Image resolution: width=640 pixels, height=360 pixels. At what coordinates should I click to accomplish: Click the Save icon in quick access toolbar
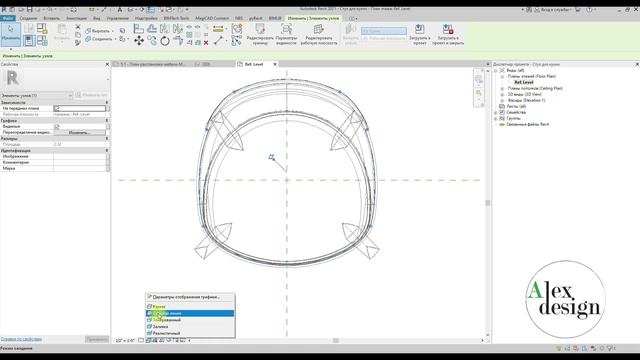tap(29, 9)
